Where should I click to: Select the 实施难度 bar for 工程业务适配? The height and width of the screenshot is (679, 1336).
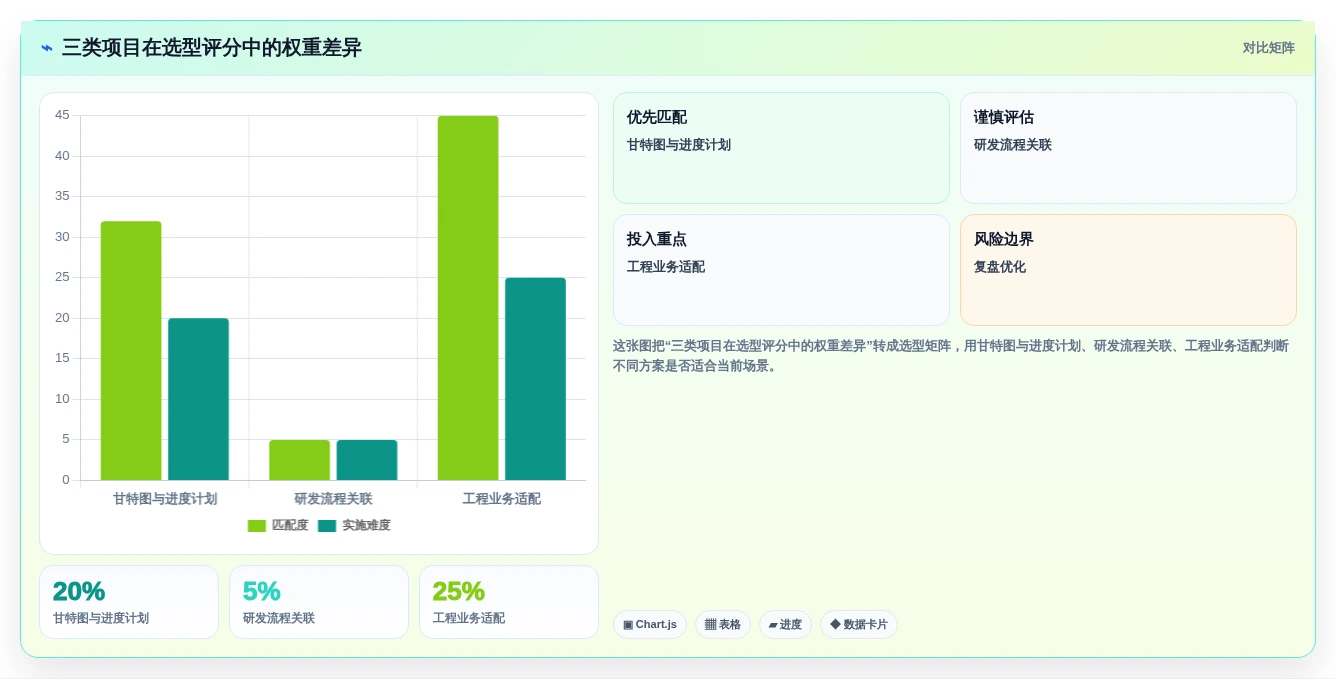click(x=535, y=379)
